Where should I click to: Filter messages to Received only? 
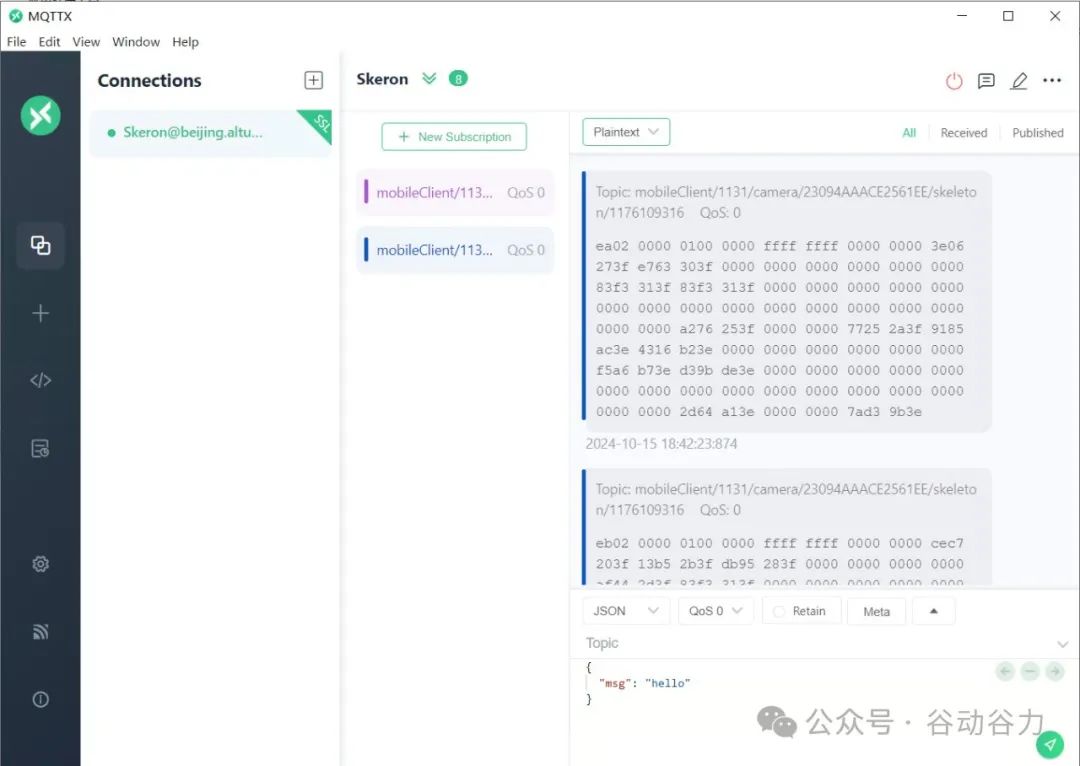coord(963,132)
